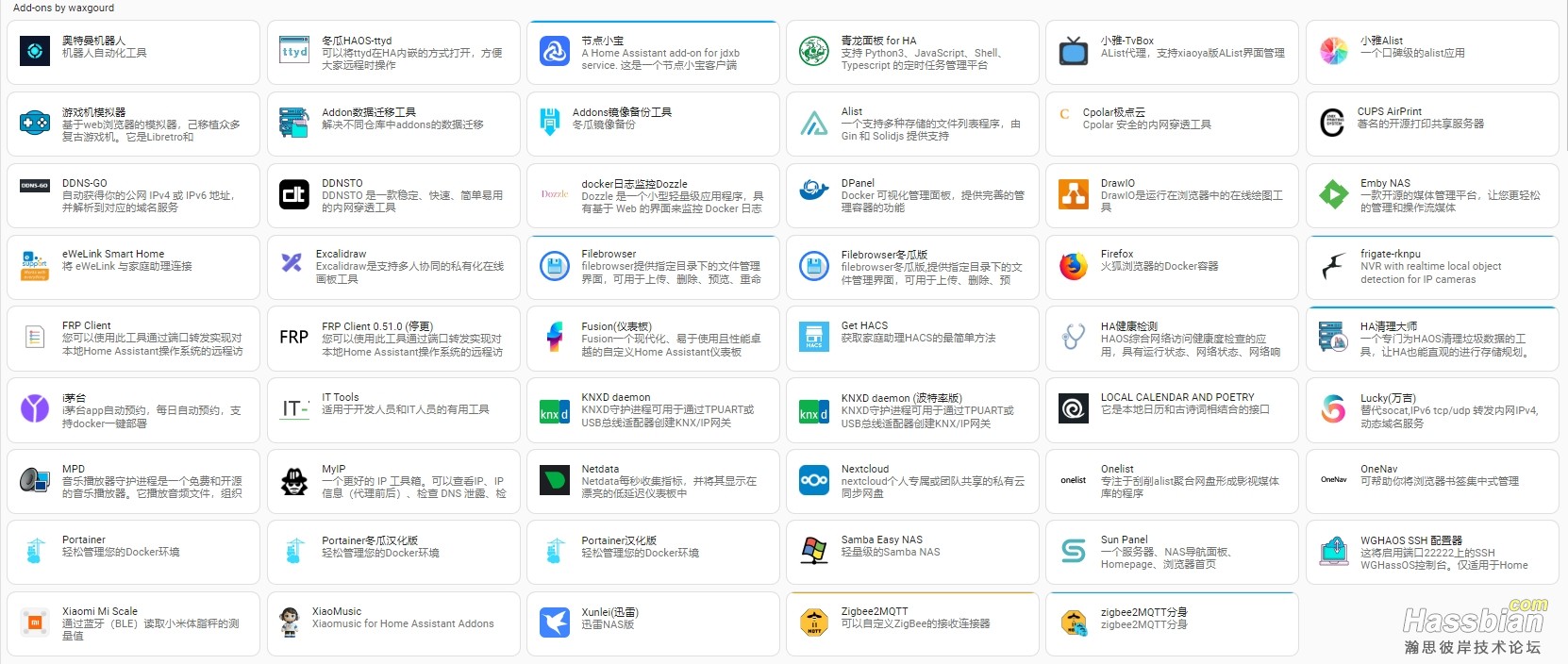The width and height of the screenshot is (1568, 664).
Task: Open the OneNav add-on title
Action: (x=1379, y=469)
